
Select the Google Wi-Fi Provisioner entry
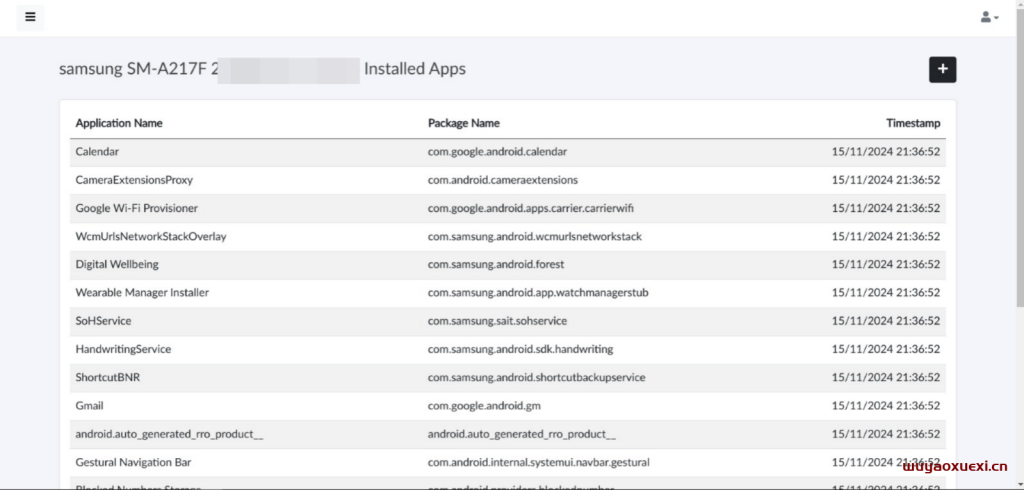coord(136,208)
